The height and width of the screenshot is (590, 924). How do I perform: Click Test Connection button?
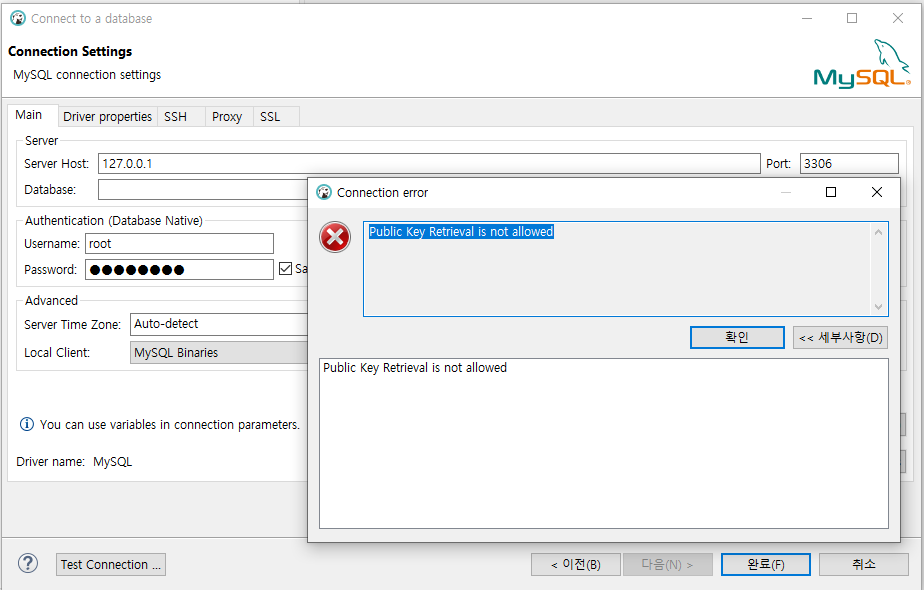(111, 565)
